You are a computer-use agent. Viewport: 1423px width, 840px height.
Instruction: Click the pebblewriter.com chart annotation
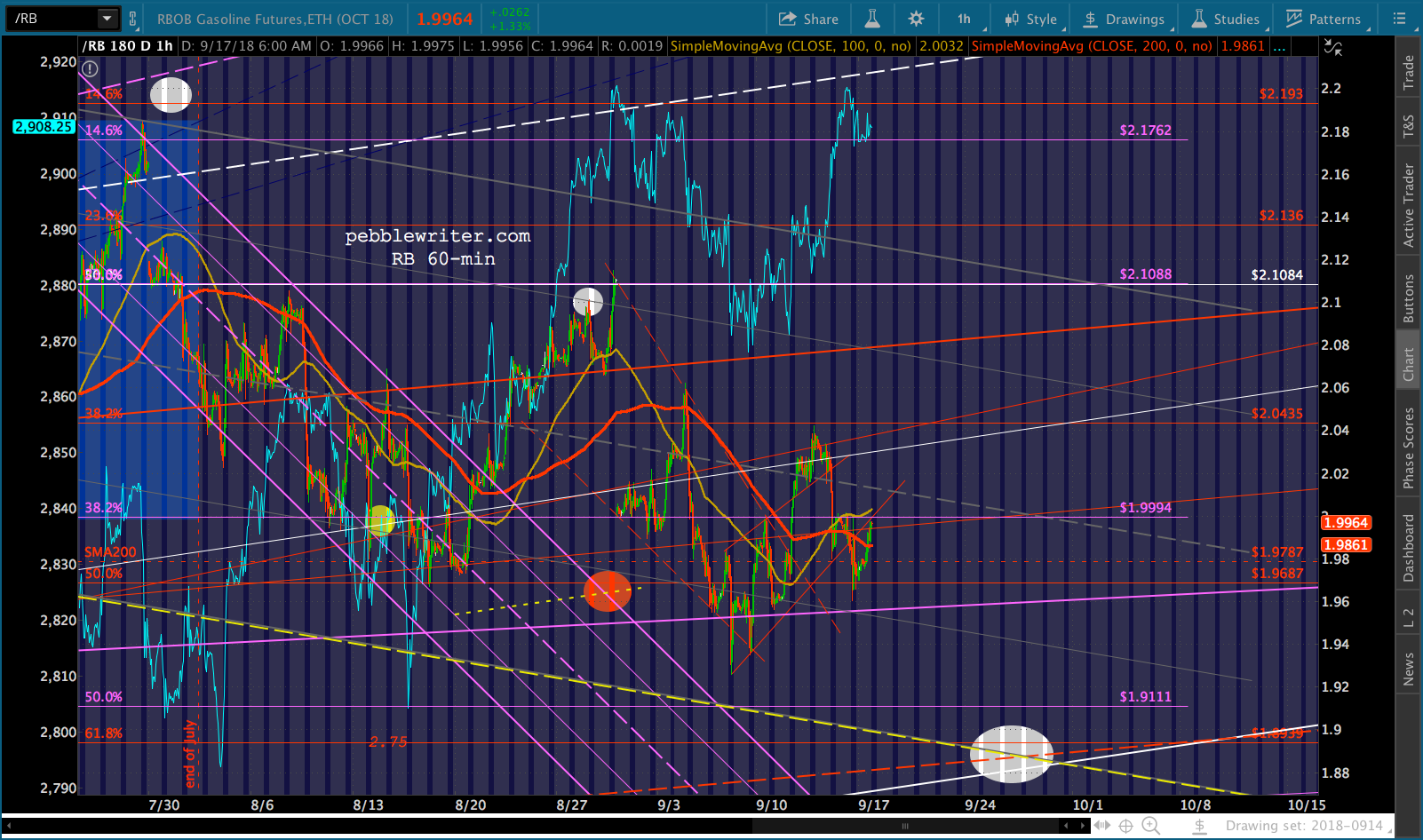coord(438,236)
